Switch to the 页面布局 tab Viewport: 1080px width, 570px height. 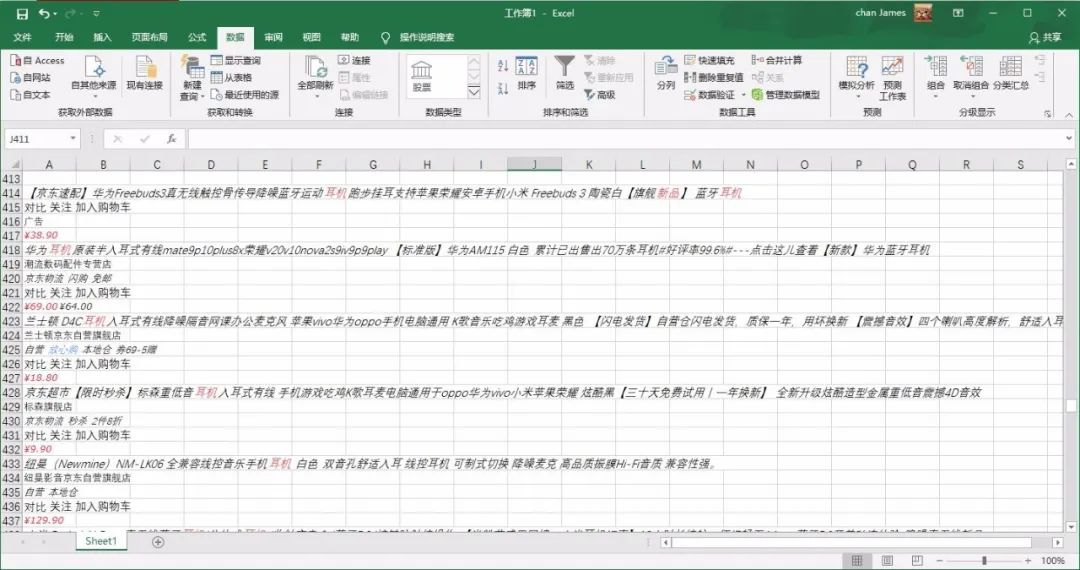click(x=149, y=37)
